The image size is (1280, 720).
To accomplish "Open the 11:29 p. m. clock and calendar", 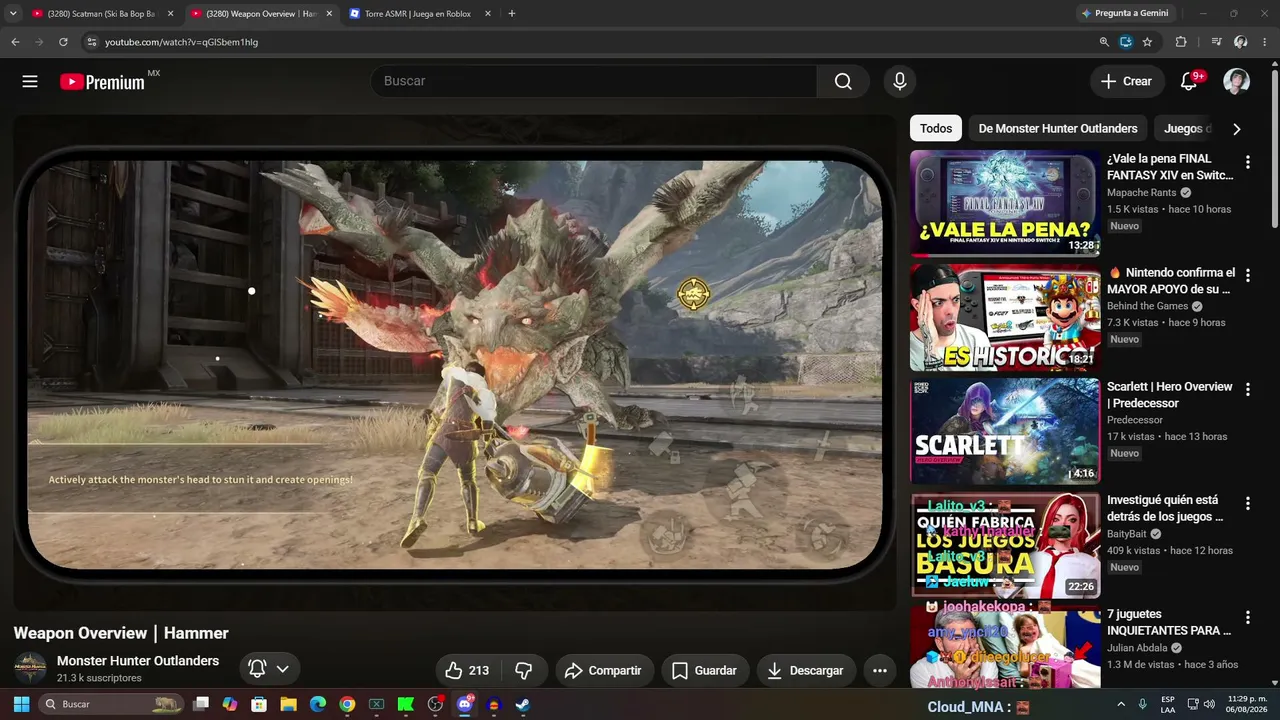I will point(1248,704).
